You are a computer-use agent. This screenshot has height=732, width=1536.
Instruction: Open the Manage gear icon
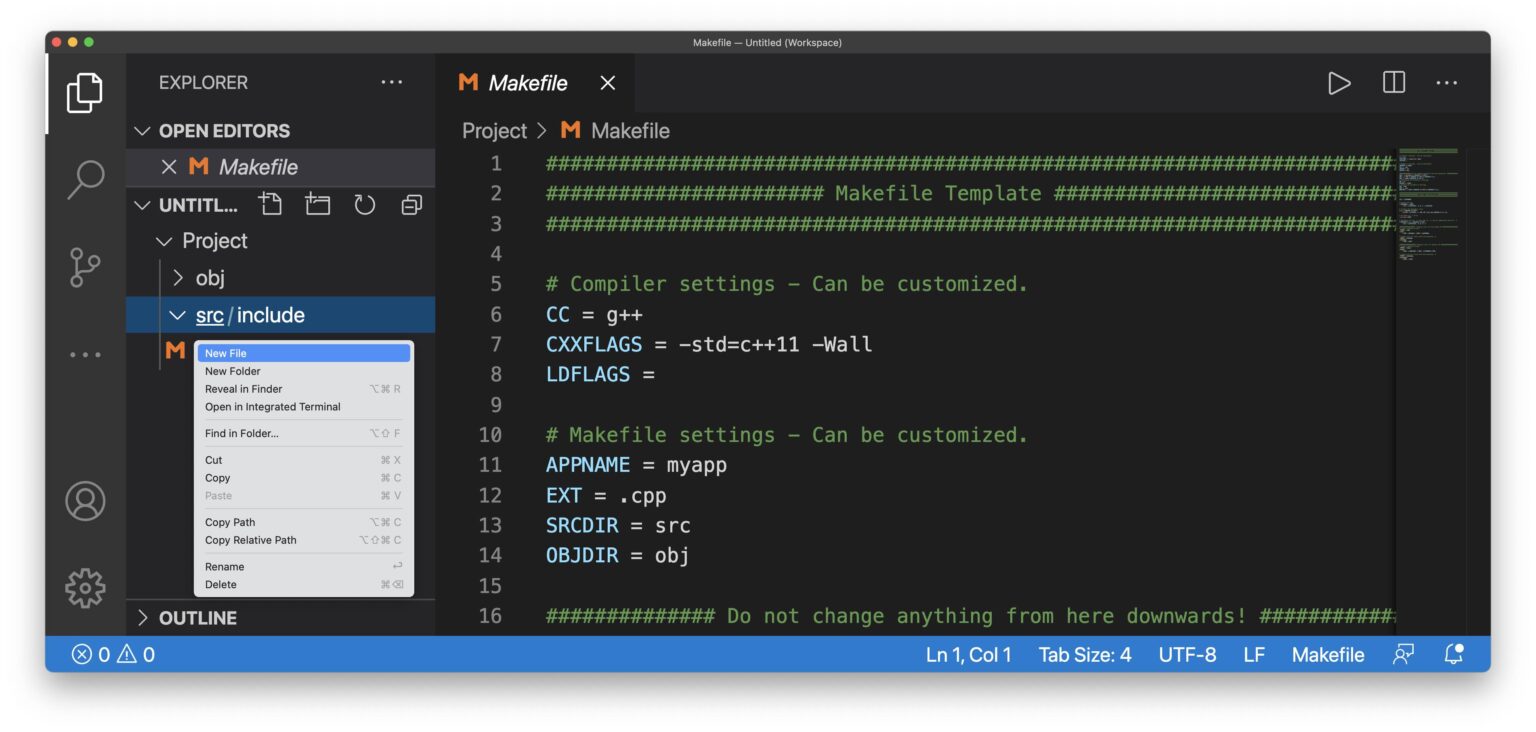pyautogui.click(x=85, y=589)
